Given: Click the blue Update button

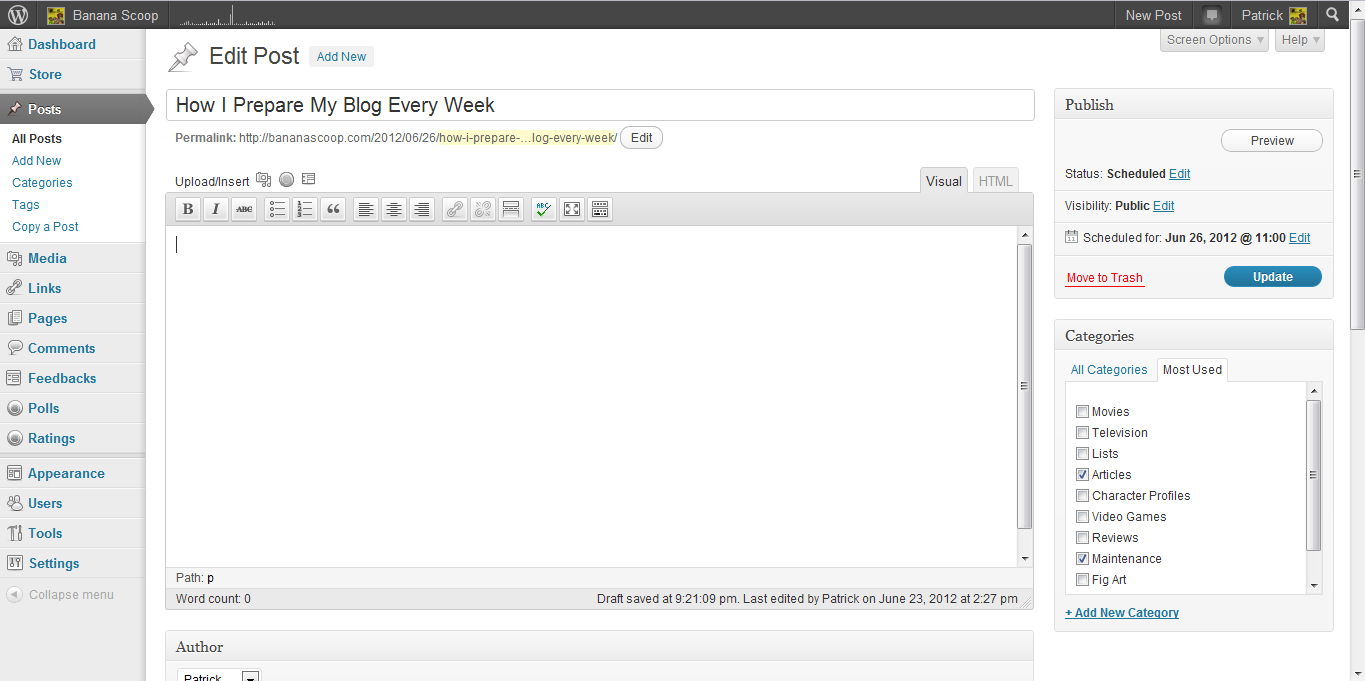Looking at the screenshot, I should [x=1272, y=277].
